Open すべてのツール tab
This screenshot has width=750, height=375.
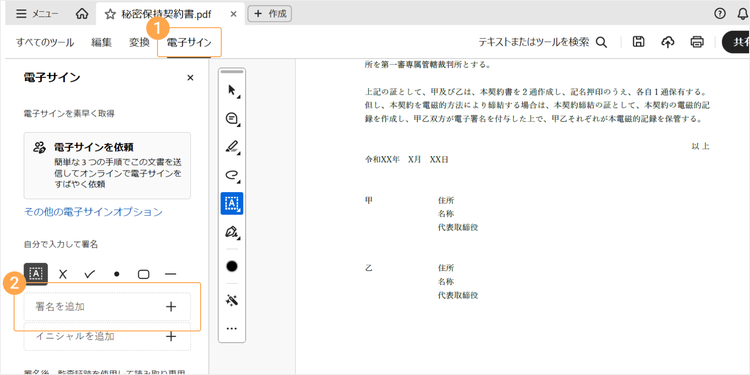44,42
